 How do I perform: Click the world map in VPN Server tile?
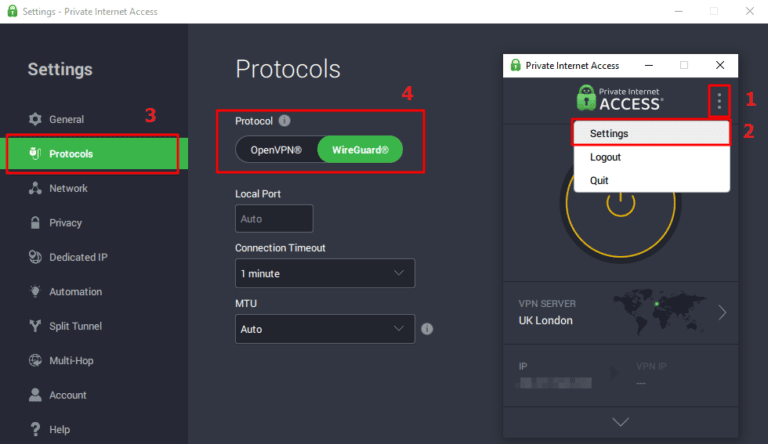(659, 312)
